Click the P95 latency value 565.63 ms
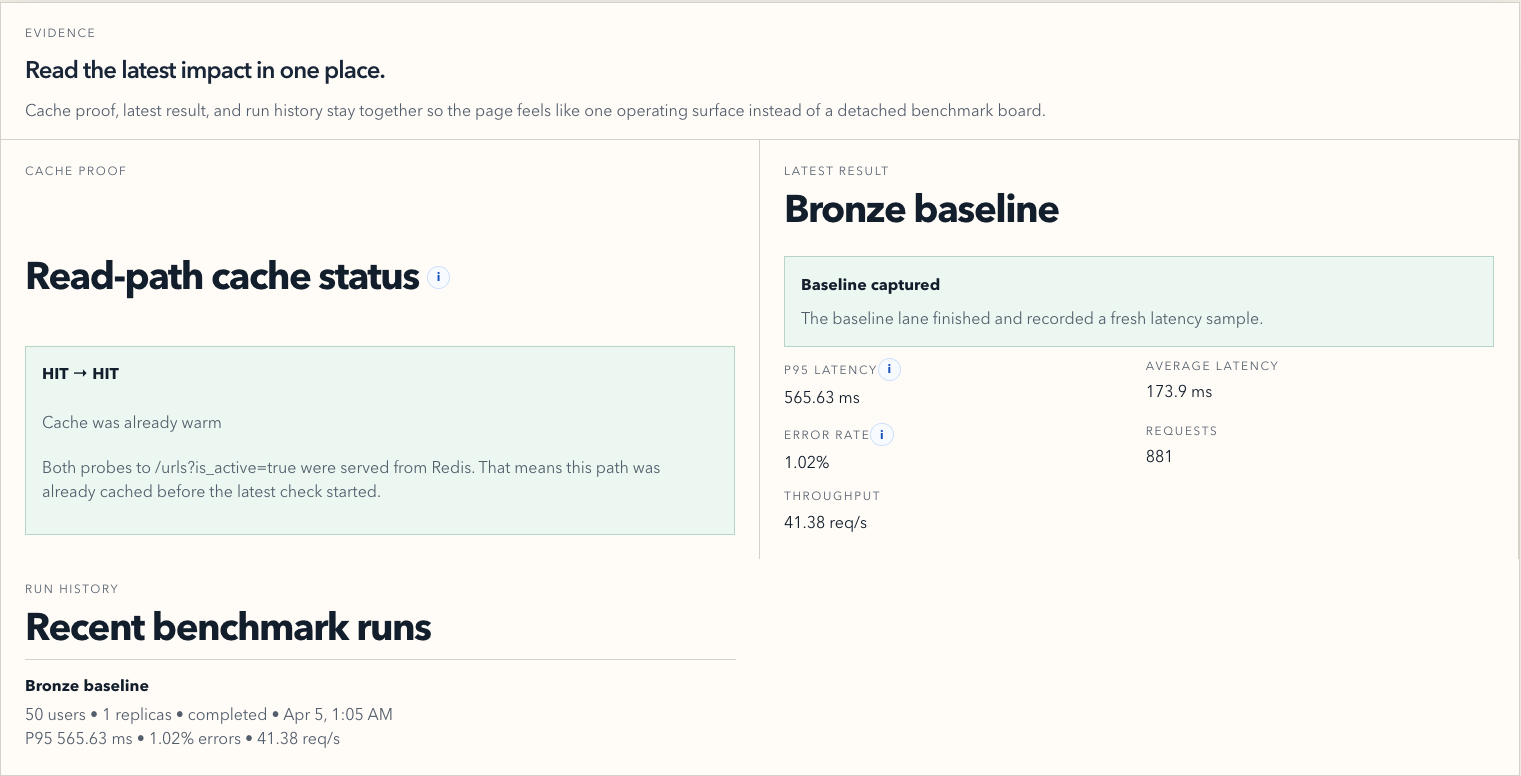Image resolution: width=1521 pixels, height=776 pixels. 822,398
